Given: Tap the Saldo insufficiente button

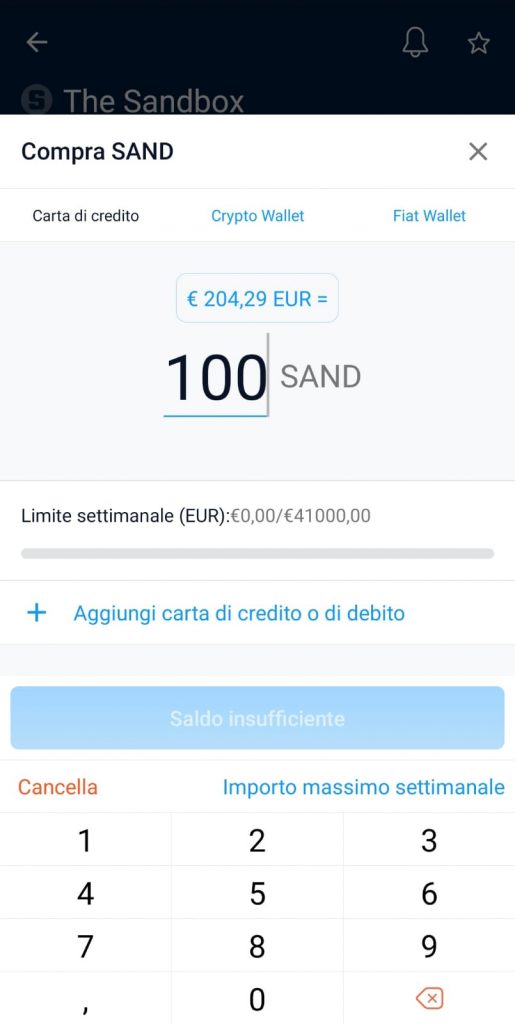Looking at the screenshot, I should 257,718.
